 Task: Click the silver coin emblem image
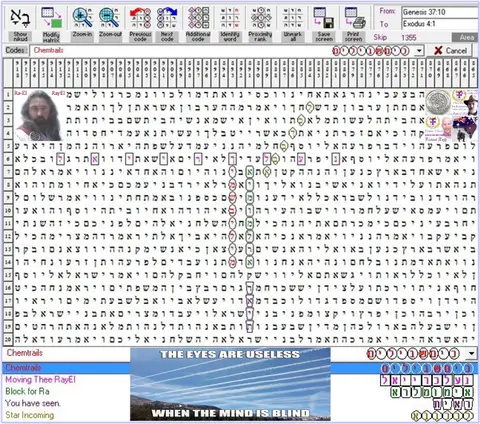(438, 102)
